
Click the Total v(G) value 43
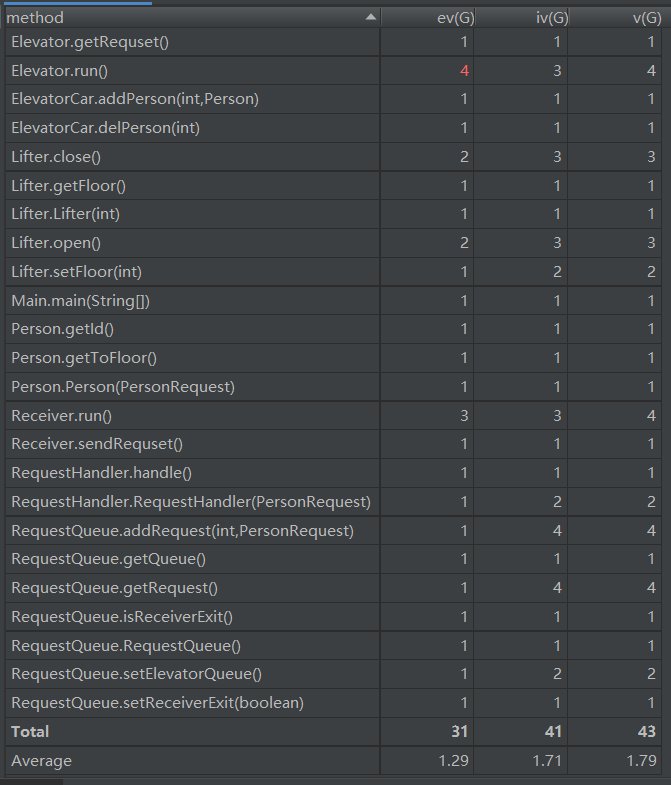pos(647,731)
